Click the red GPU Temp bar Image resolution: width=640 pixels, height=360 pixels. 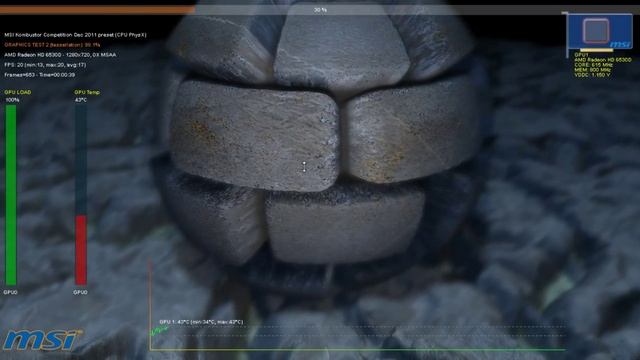click(x=81, y=250)
